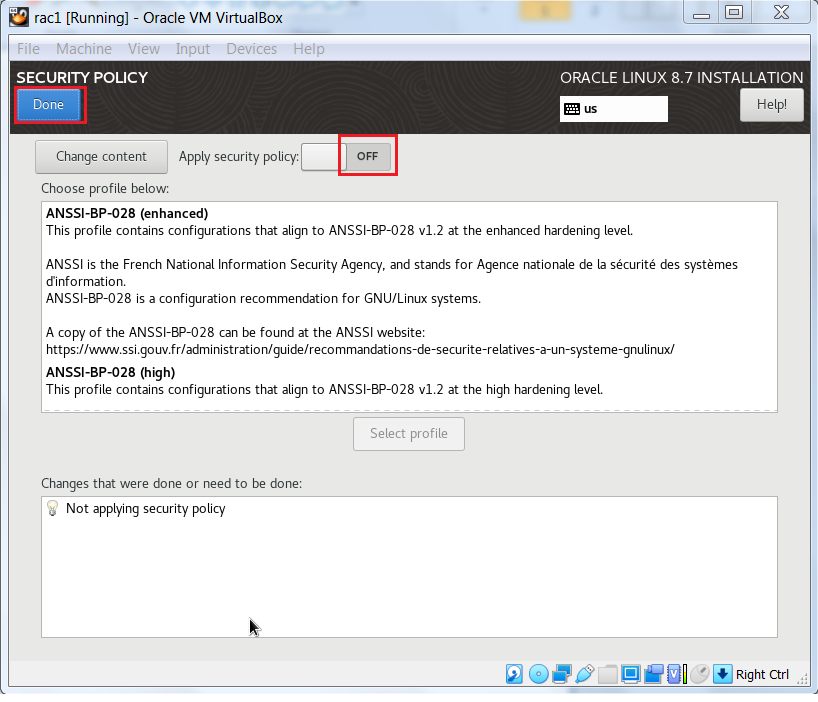Click the keyboard layout icon next to us
The height and width of the screenshot is (702, 818).
coord(572,109)
